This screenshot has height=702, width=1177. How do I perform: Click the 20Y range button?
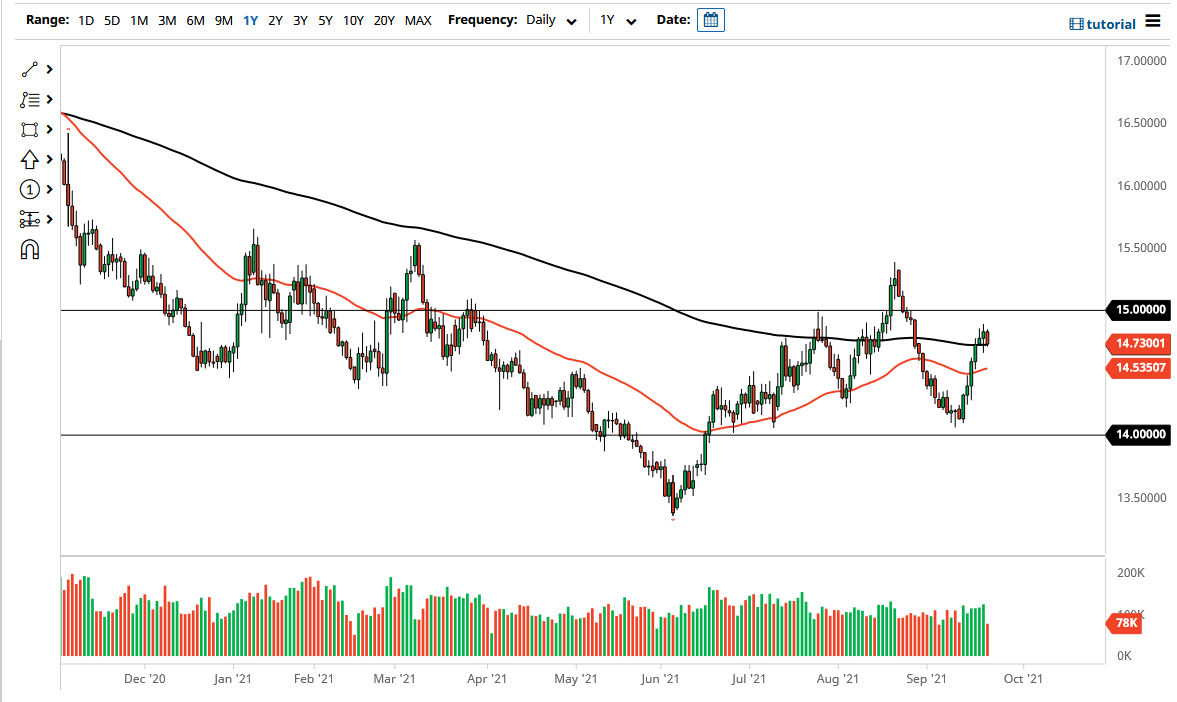click(382, 19)
